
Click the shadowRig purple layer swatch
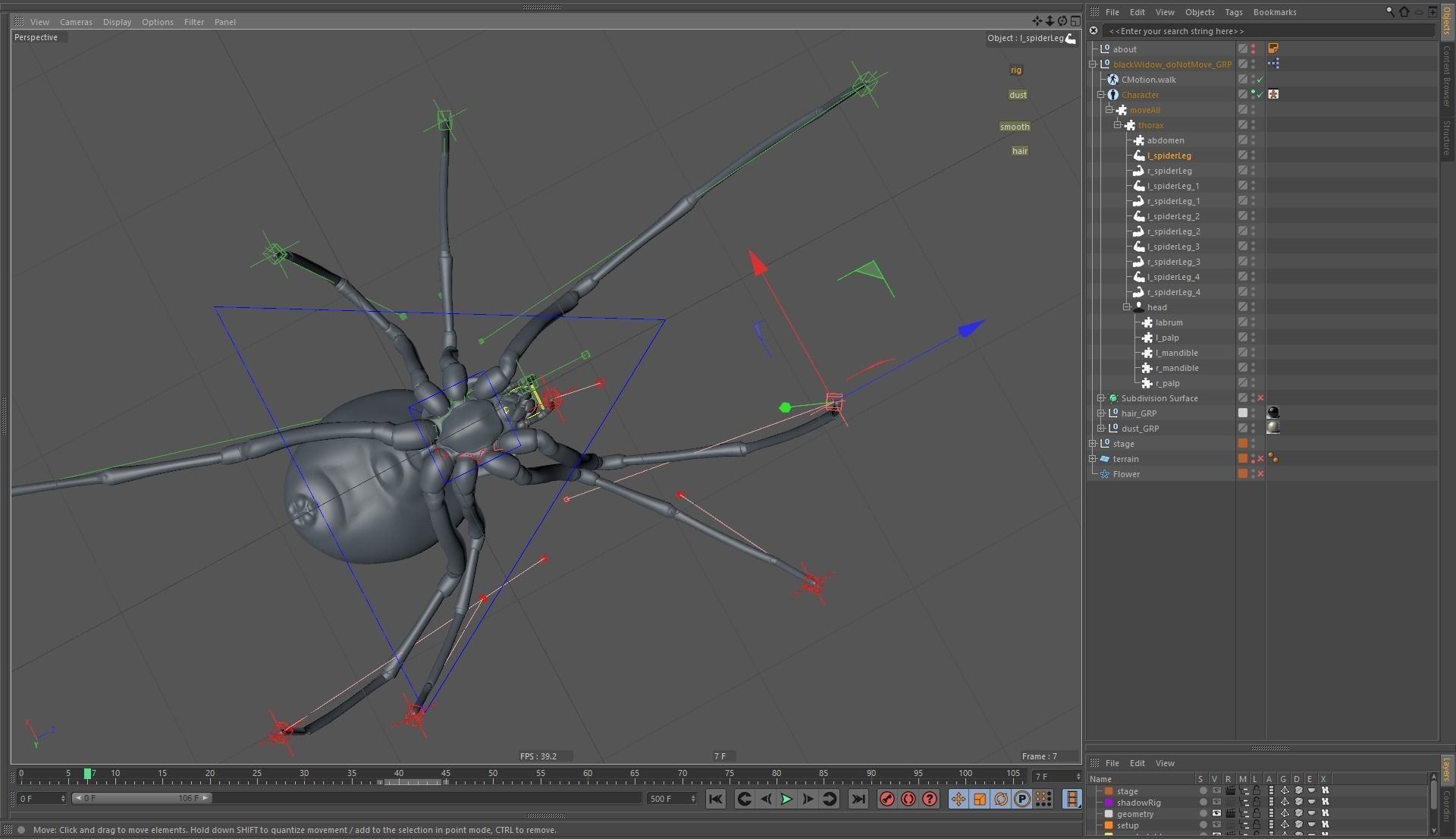point(1109,803)
